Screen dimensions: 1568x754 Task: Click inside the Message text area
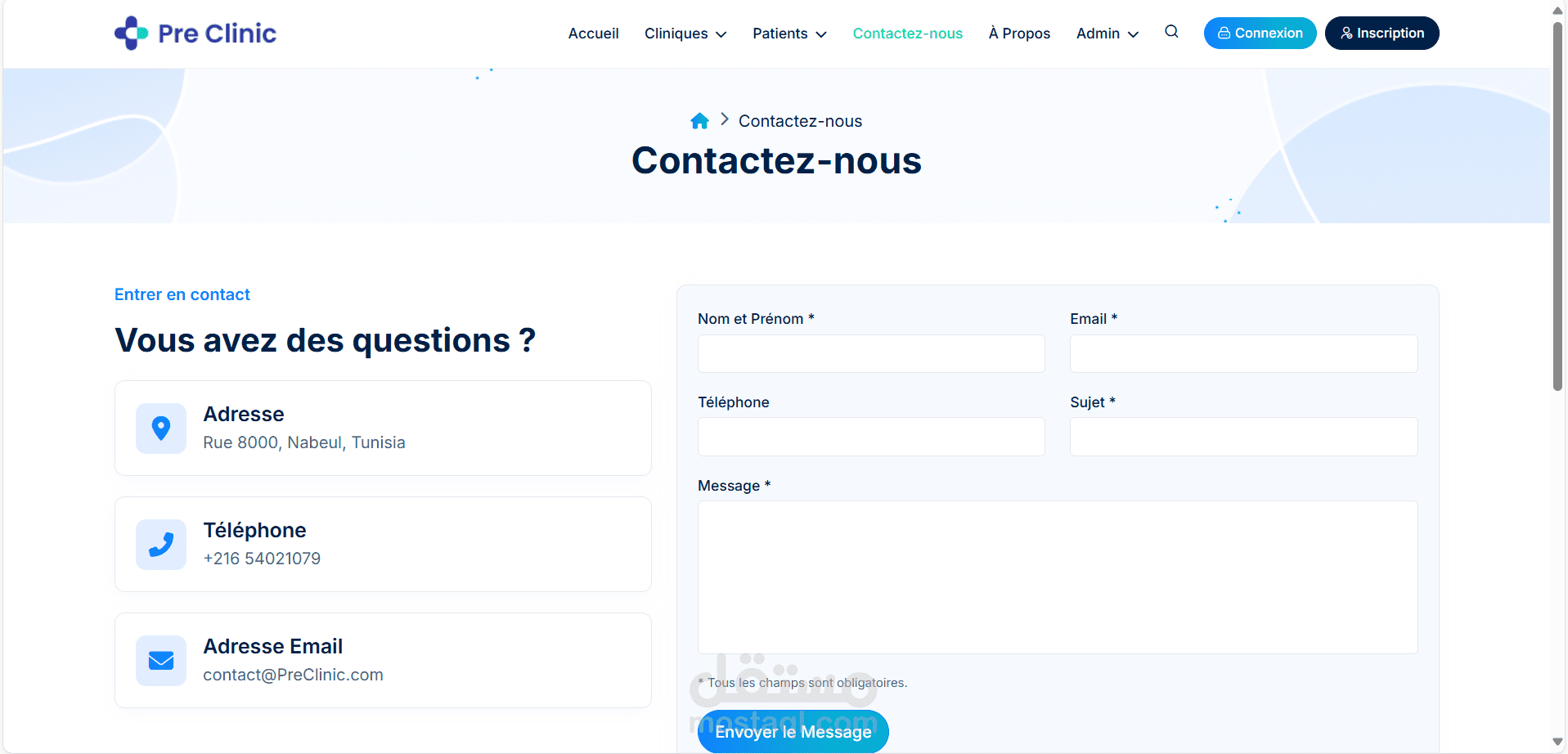click(x=1058, y=577)
